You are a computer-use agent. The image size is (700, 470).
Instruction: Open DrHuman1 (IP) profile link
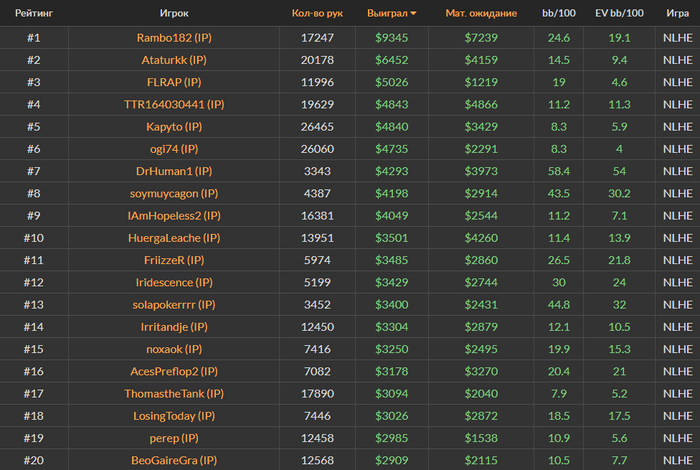pyautogui.click(x=174, y=171)
